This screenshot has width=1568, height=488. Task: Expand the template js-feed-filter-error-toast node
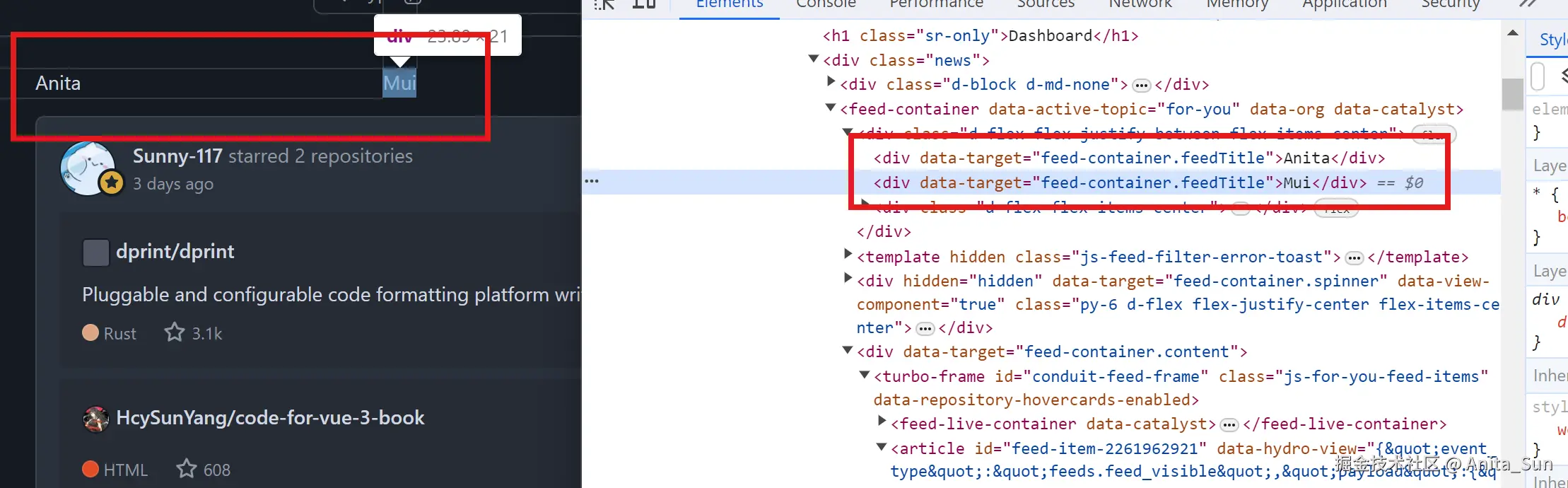[848, 254]
